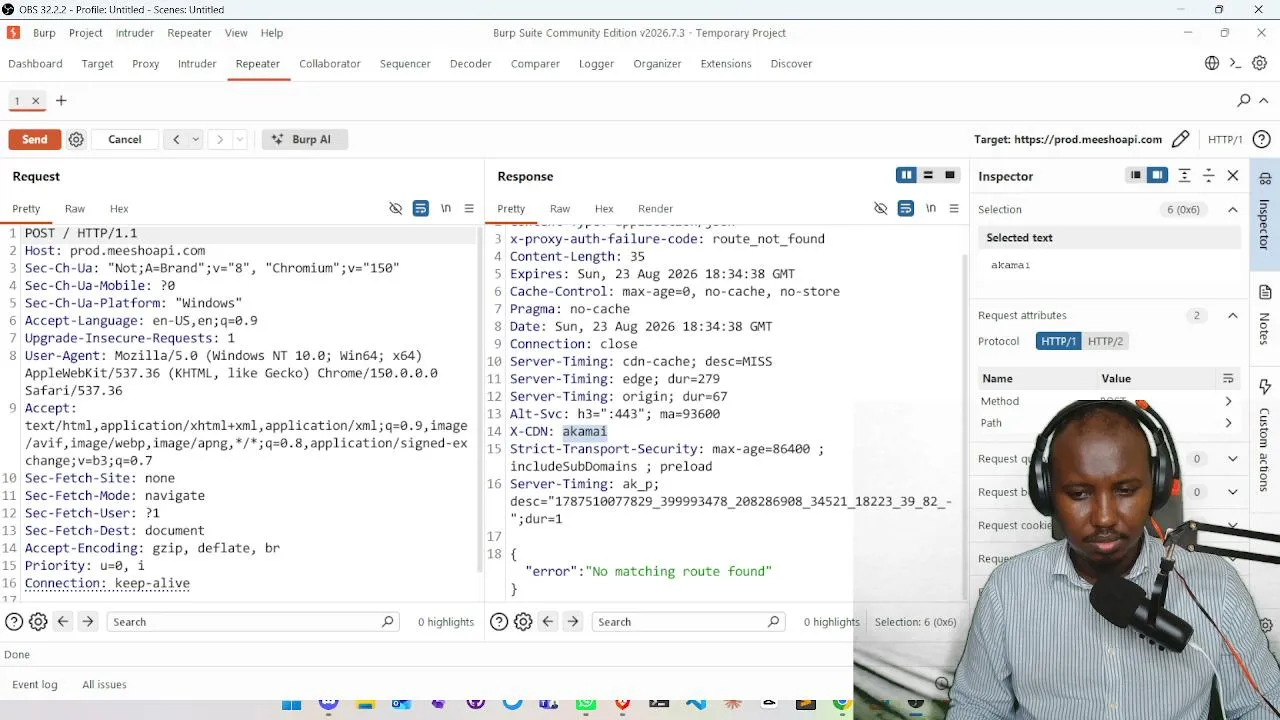Go forward to next request in history
This screenshot has height=720, width=1280.
[x=220, y=139]
